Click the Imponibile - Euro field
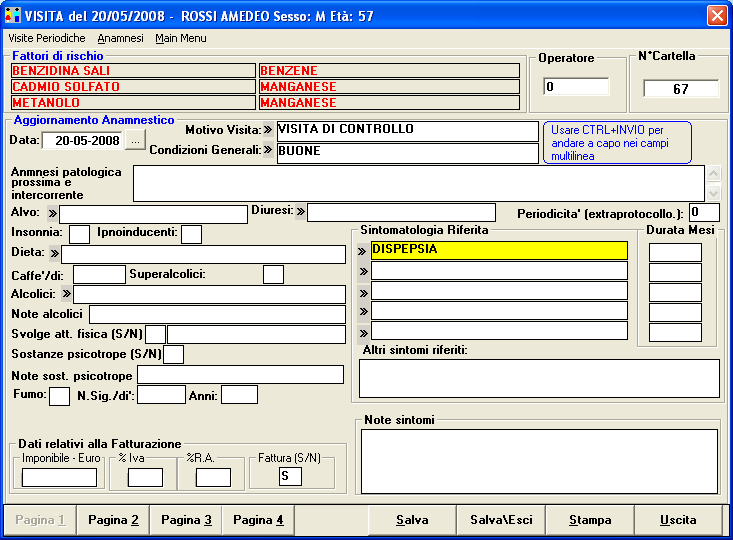This screenshot has width=733, height=540. click(59, 478)
